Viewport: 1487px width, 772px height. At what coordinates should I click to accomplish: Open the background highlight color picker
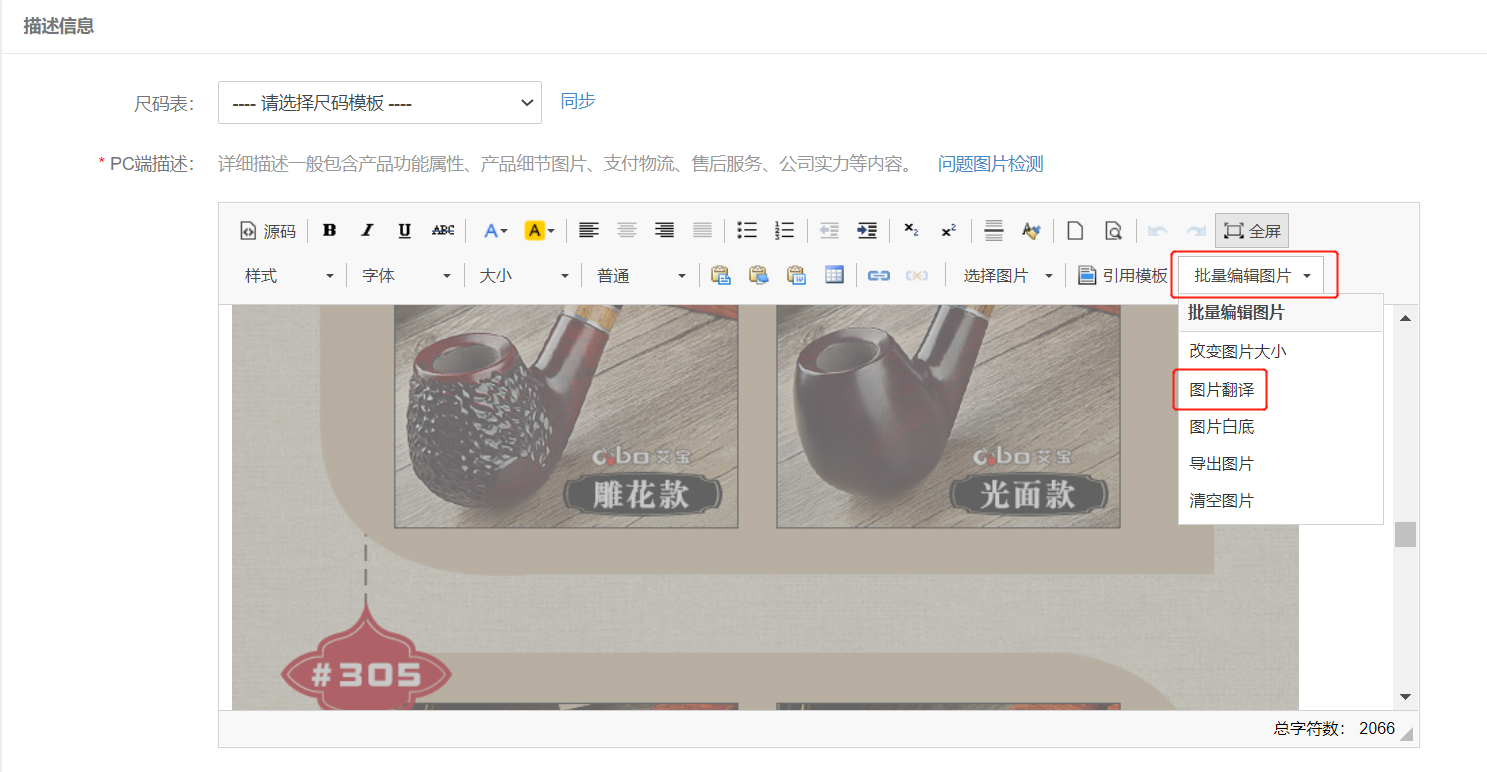tap(539, 231)
